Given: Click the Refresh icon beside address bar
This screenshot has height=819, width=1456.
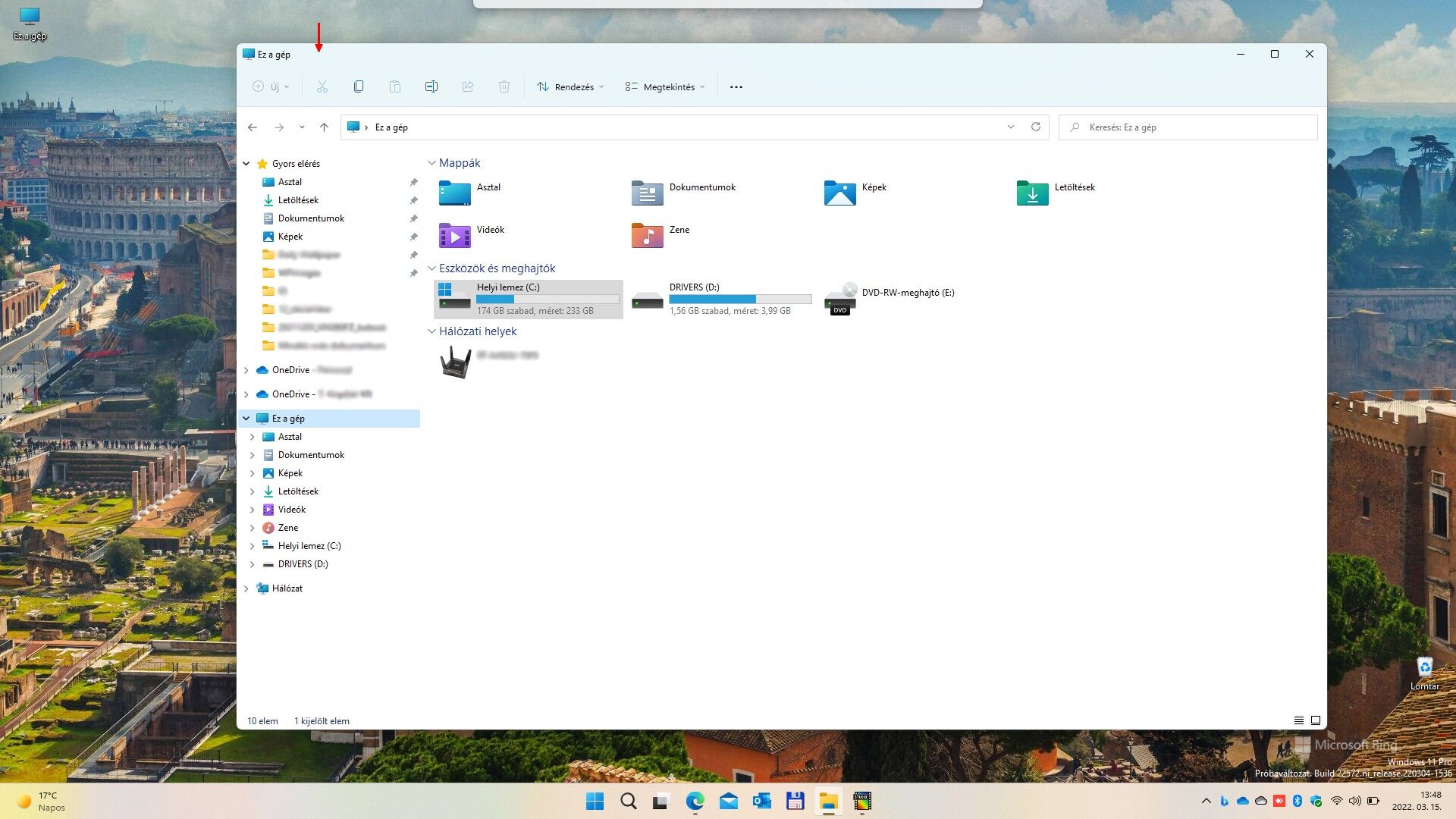Looking at the screenshot, I should coord(1036,127).
